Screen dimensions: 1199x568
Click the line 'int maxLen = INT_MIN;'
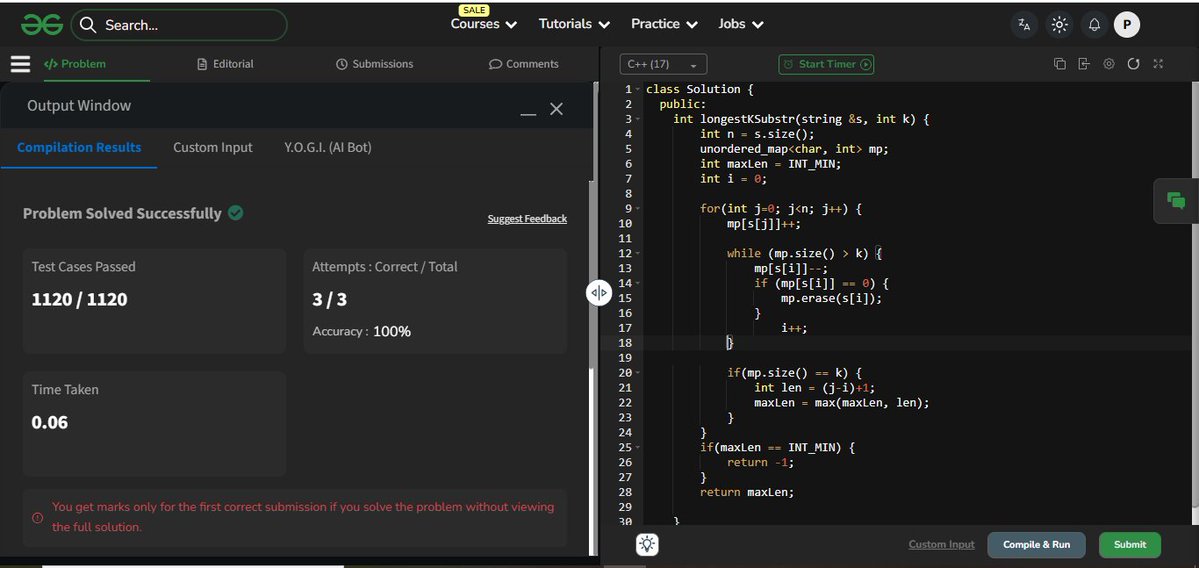[770, 164]
